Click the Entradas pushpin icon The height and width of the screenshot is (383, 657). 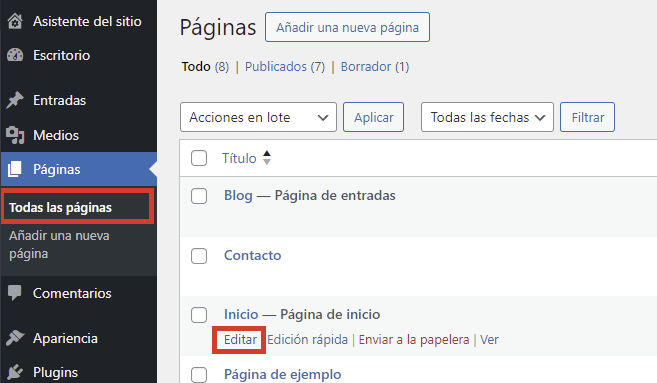pyautogui.click(x=15, y=100)
